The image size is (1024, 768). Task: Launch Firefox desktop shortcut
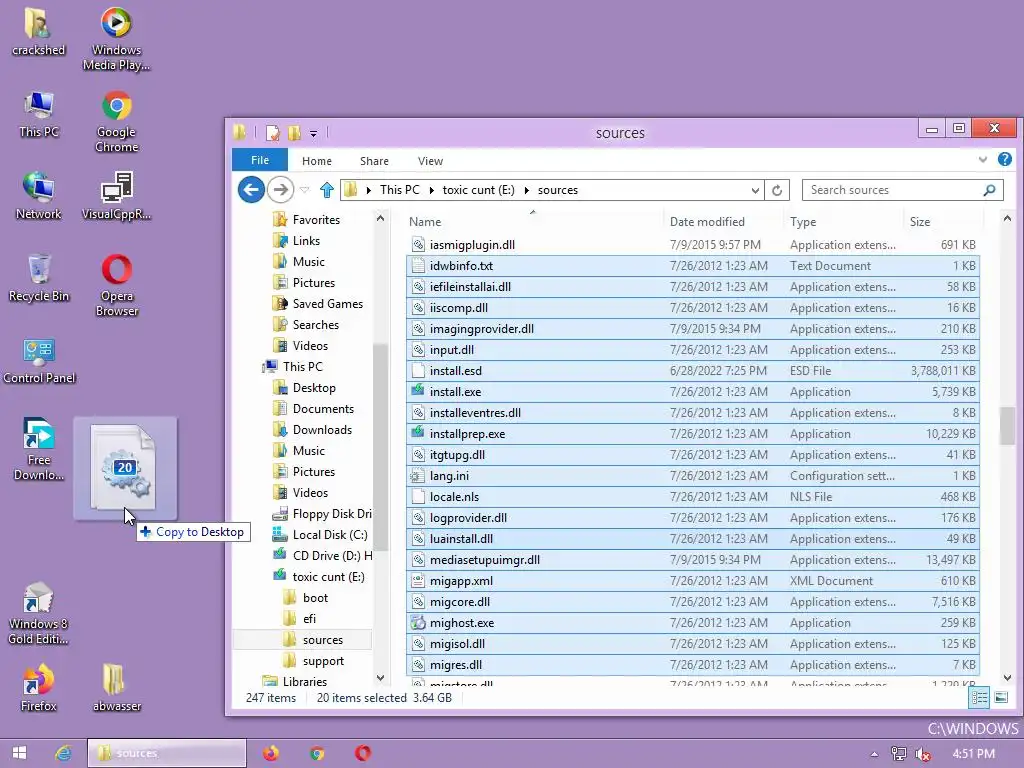click(39, 687)
